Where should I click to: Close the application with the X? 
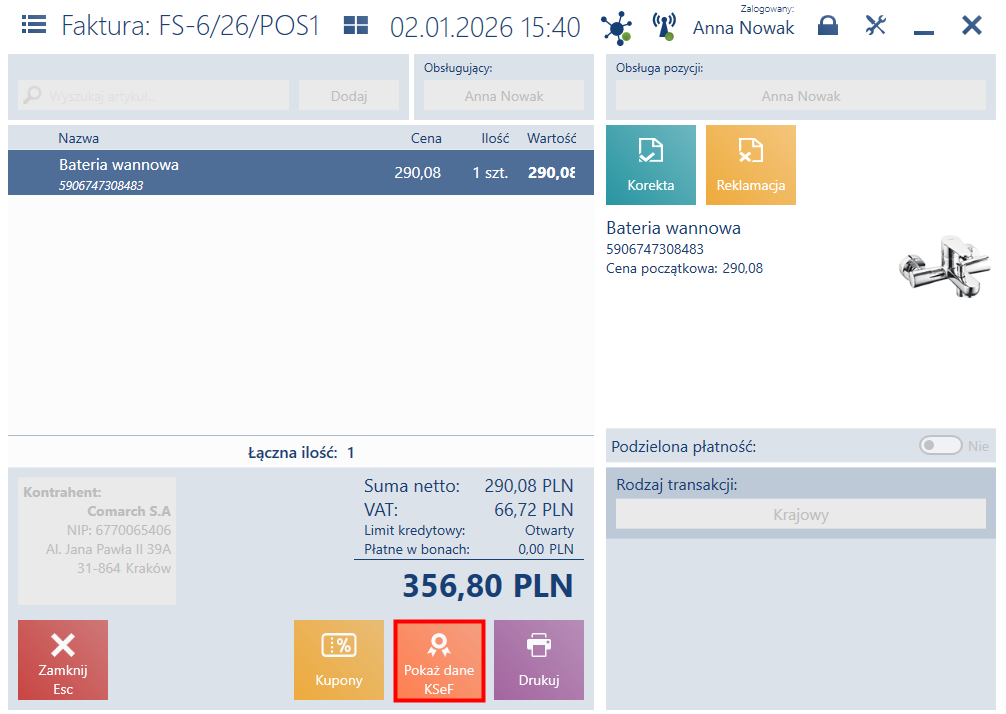point(971,26)
